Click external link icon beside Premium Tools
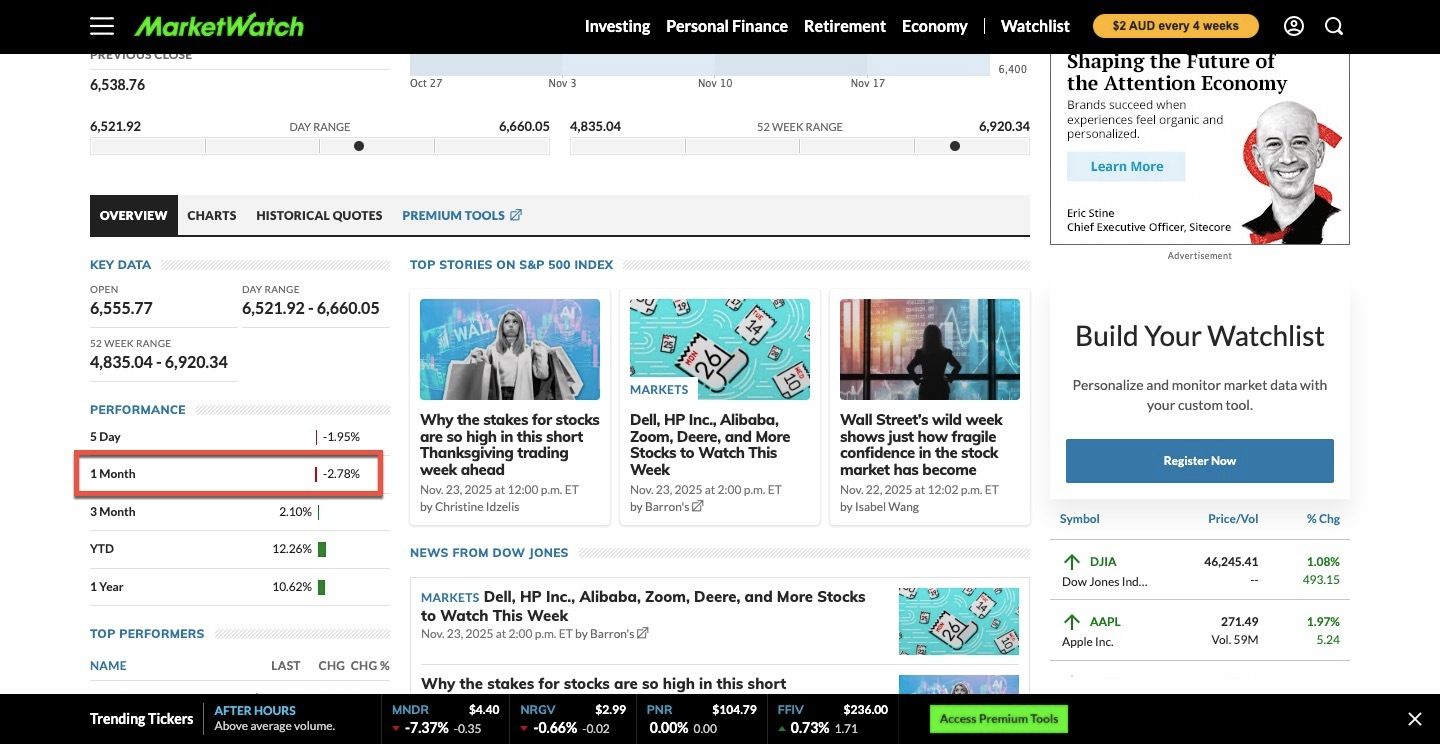 [516, 215]
